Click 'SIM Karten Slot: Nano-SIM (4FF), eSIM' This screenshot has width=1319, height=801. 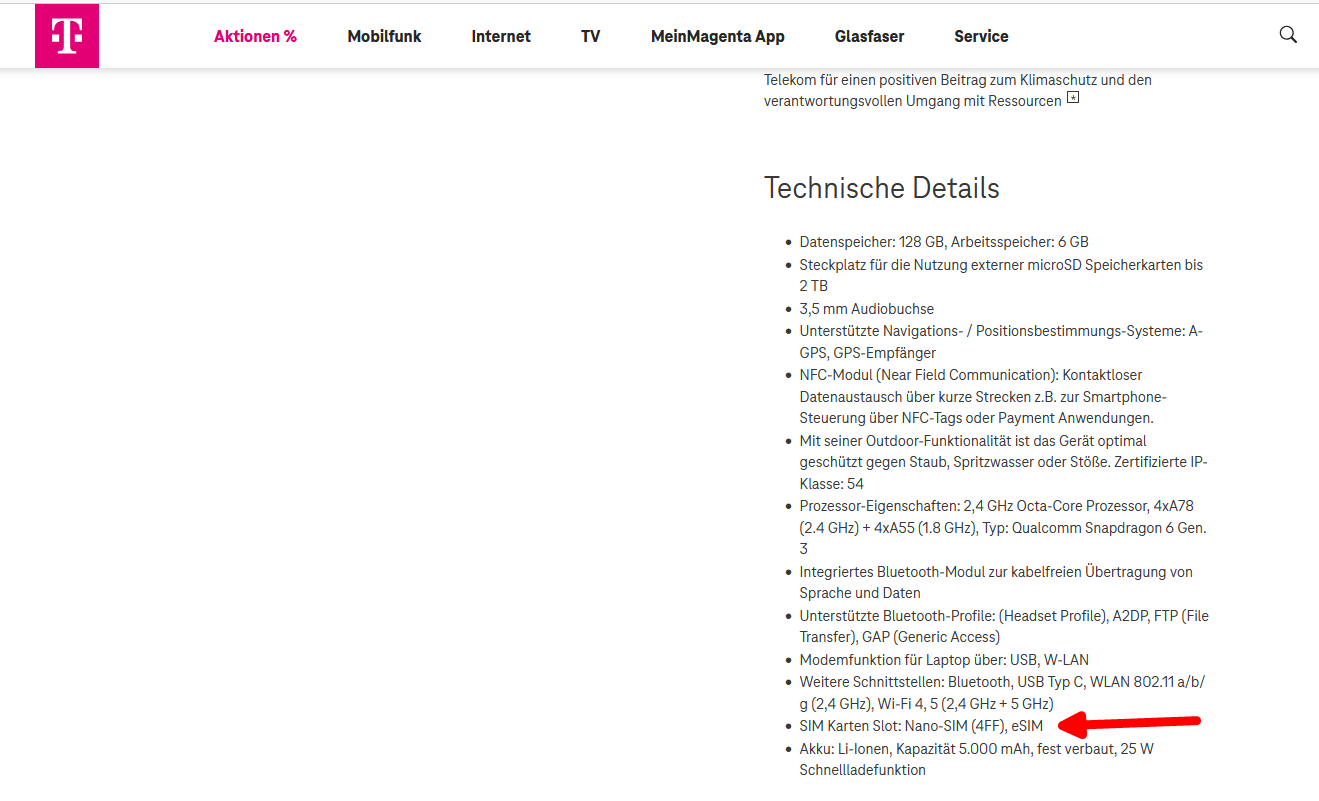(921, 726)
